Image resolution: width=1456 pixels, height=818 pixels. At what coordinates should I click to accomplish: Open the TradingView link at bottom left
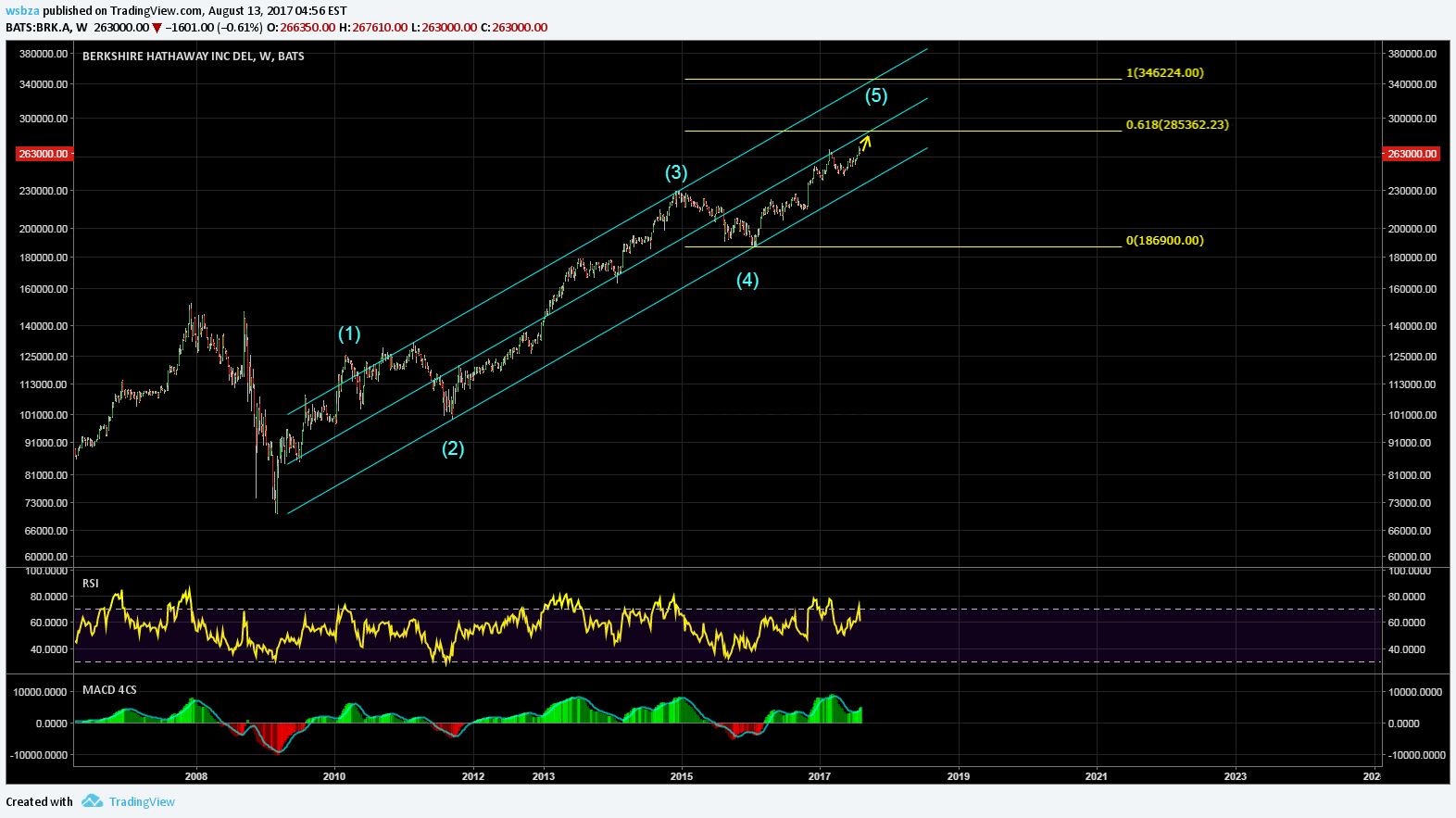[x=142, y=802]
